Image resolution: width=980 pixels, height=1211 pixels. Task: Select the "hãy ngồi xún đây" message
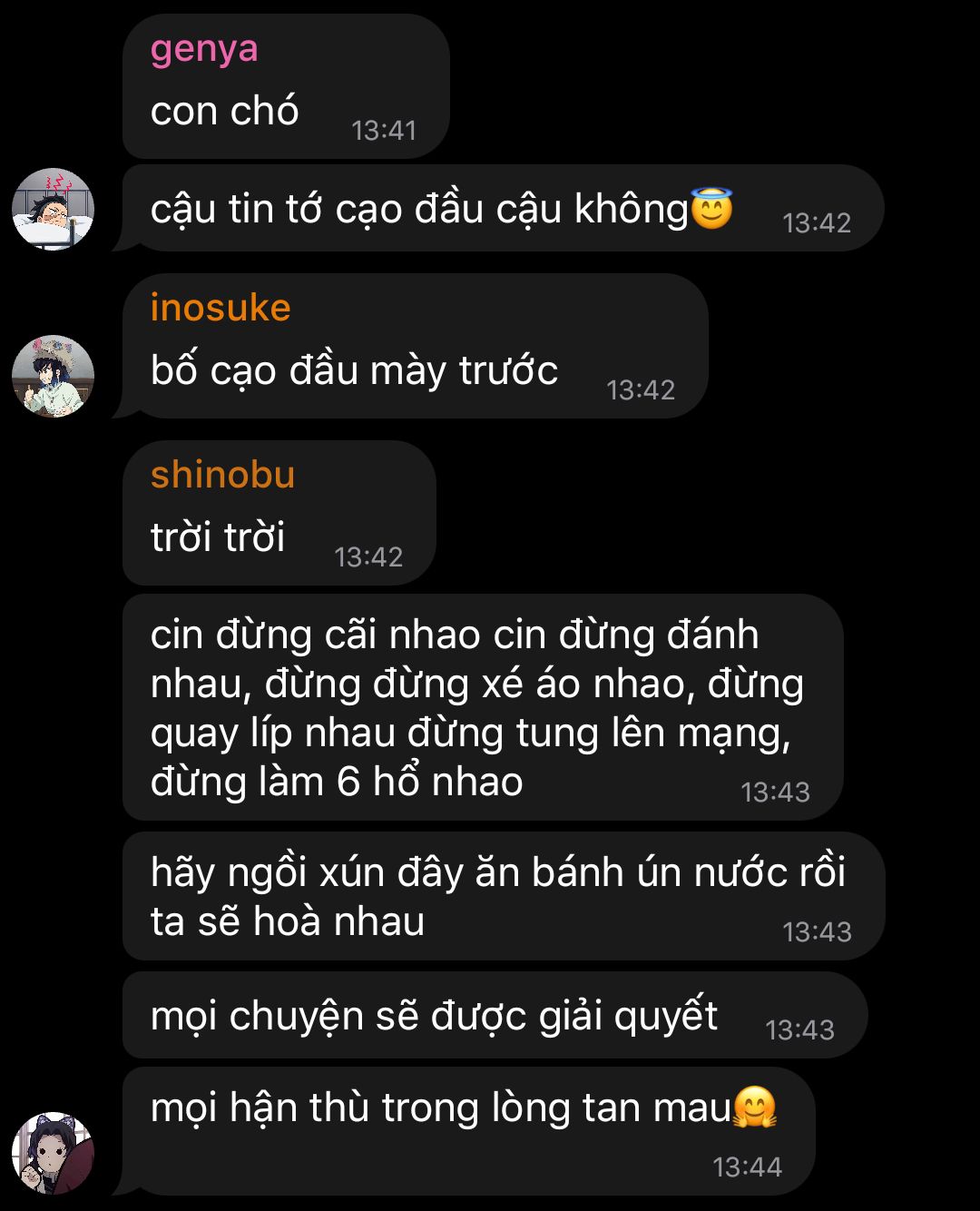503,896
